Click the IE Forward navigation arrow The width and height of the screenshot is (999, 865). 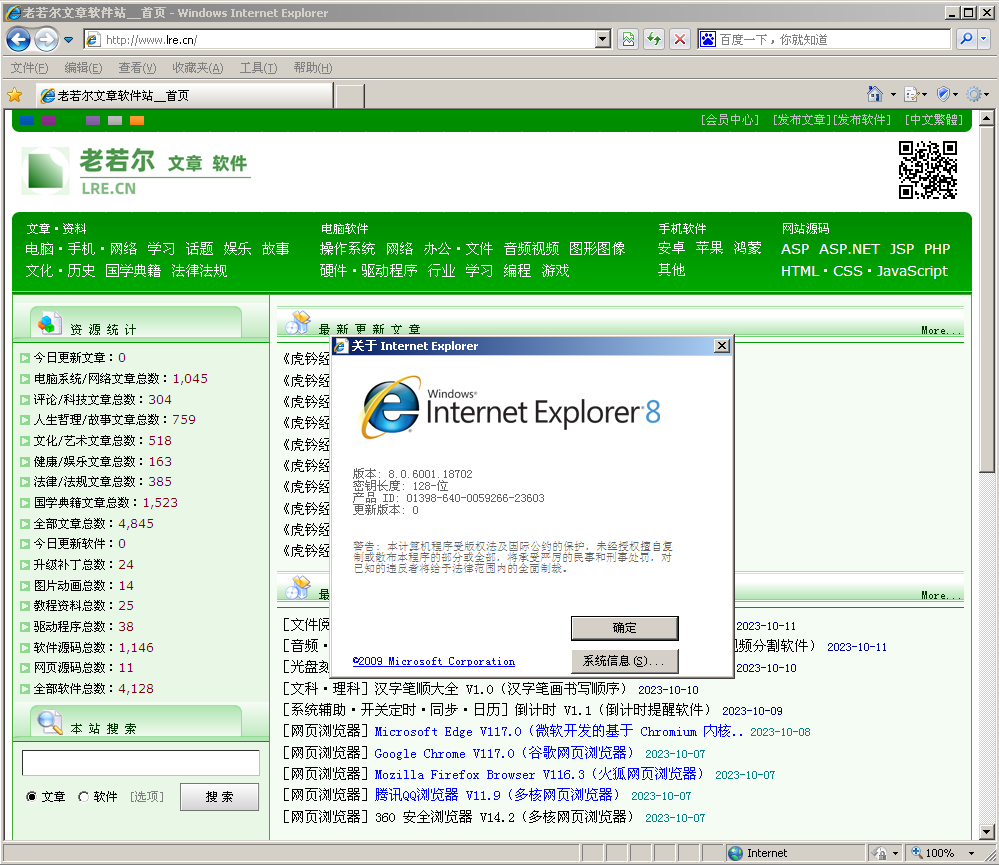click(46, 39)
